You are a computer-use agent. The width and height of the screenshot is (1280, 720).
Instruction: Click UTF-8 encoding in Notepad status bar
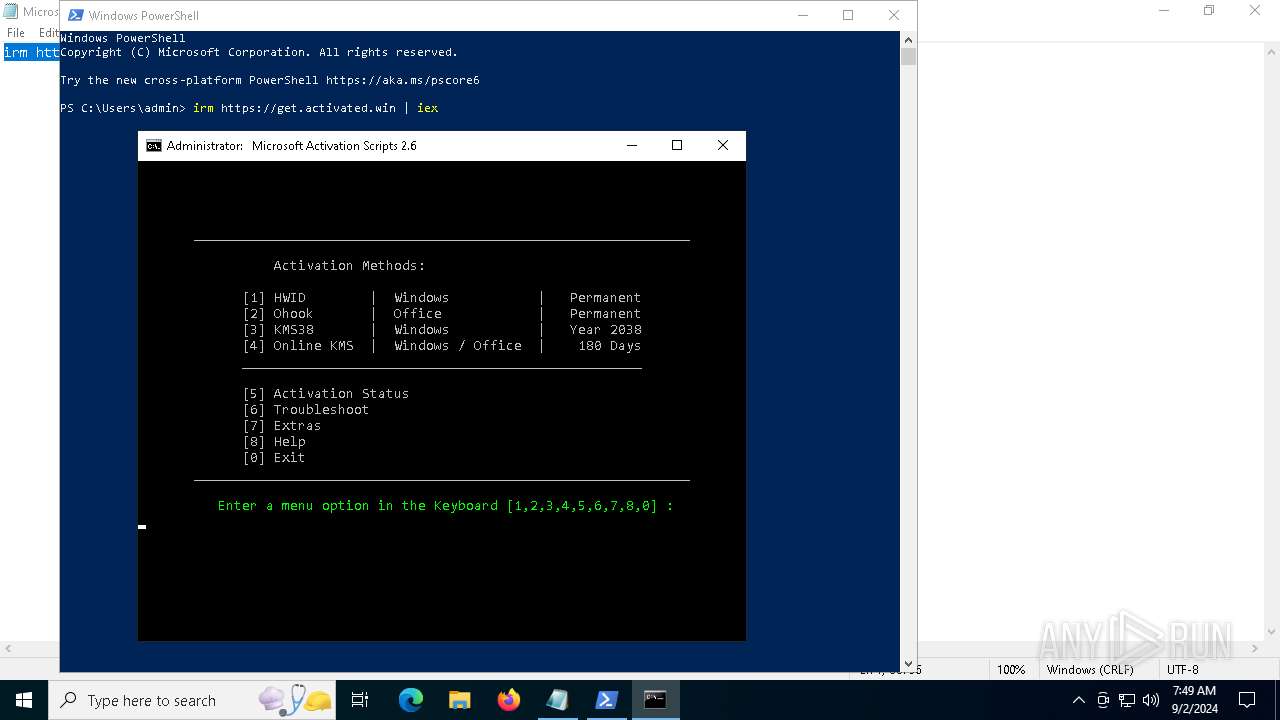pyautogui.click(x=1182, y=670)
